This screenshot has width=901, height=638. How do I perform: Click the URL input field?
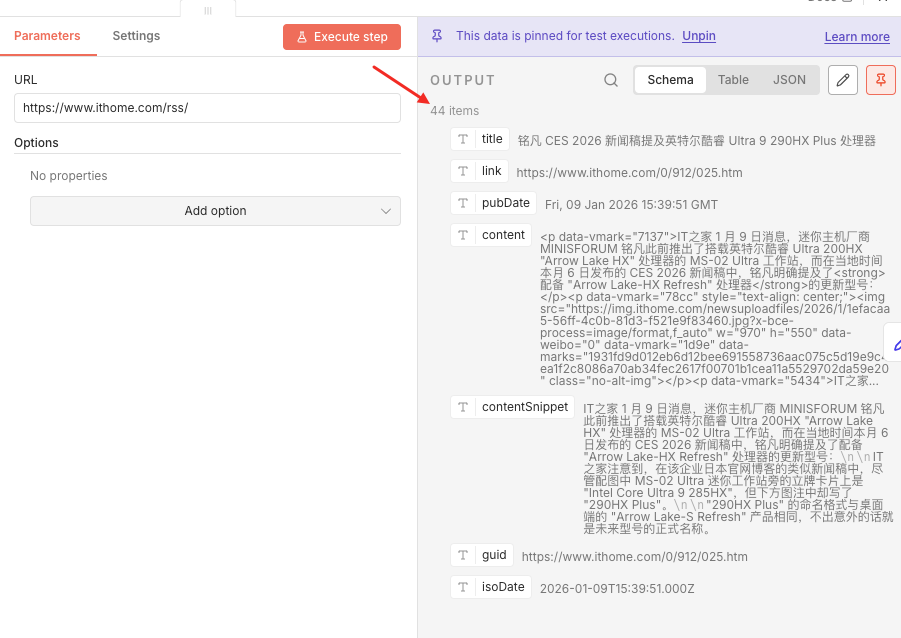click(207, 108)
